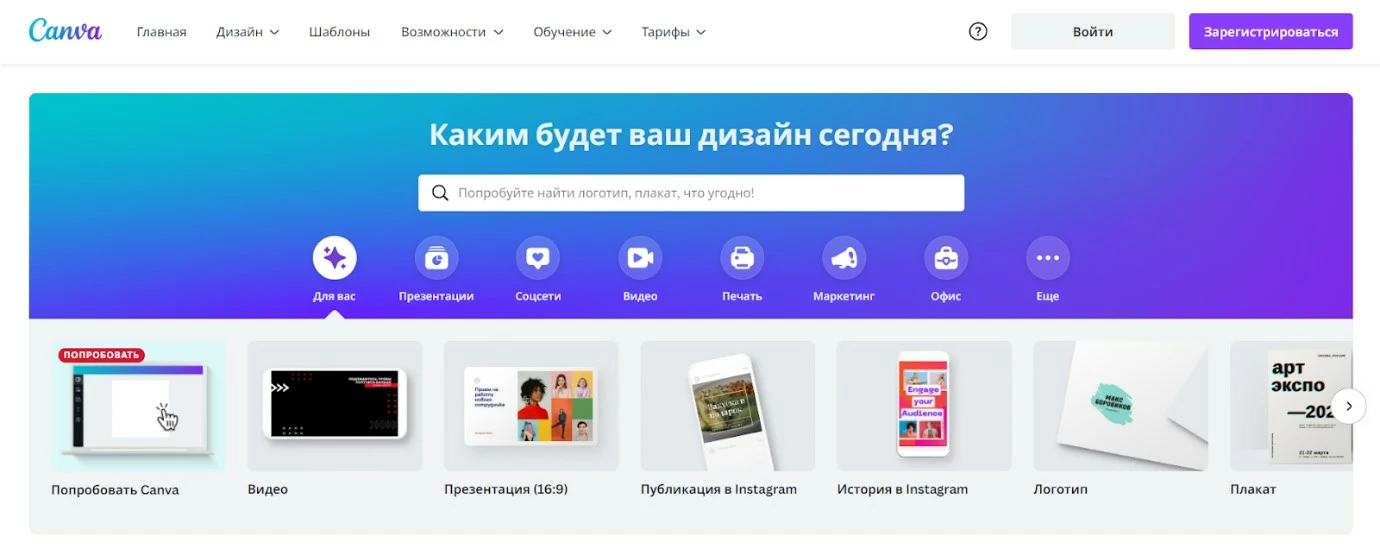Viewport: 1380px width, 549px height.
Task: Click the Публикация в Instagram caption
Action: [x=719, y=489]
